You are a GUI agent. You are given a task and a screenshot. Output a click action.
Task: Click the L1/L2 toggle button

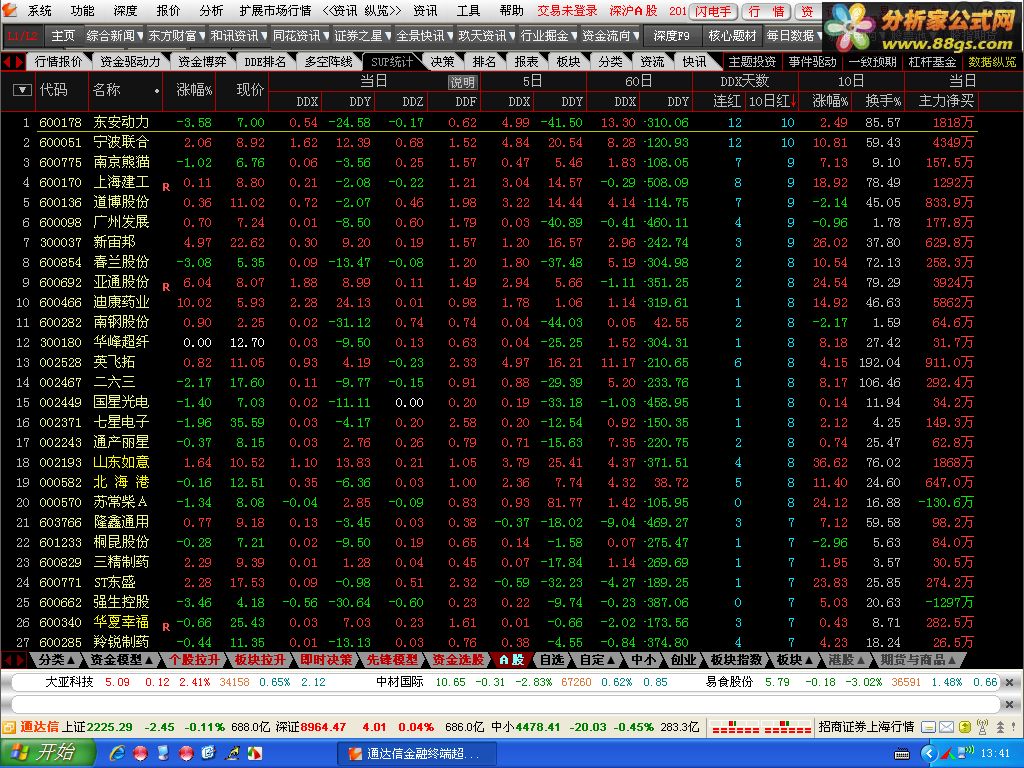point(23,36)
